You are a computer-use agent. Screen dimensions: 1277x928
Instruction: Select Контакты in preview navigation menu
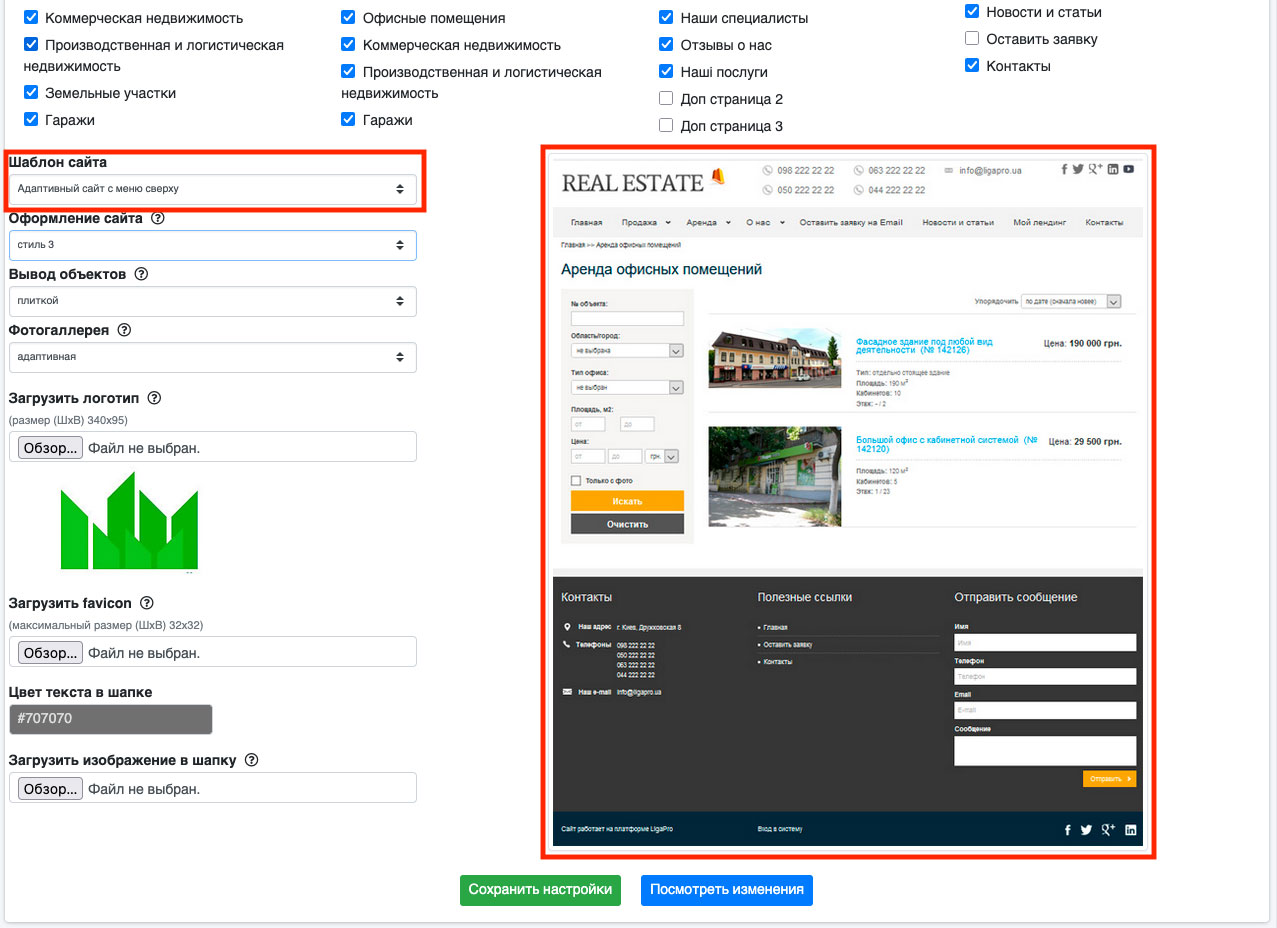click(1104, 222)
